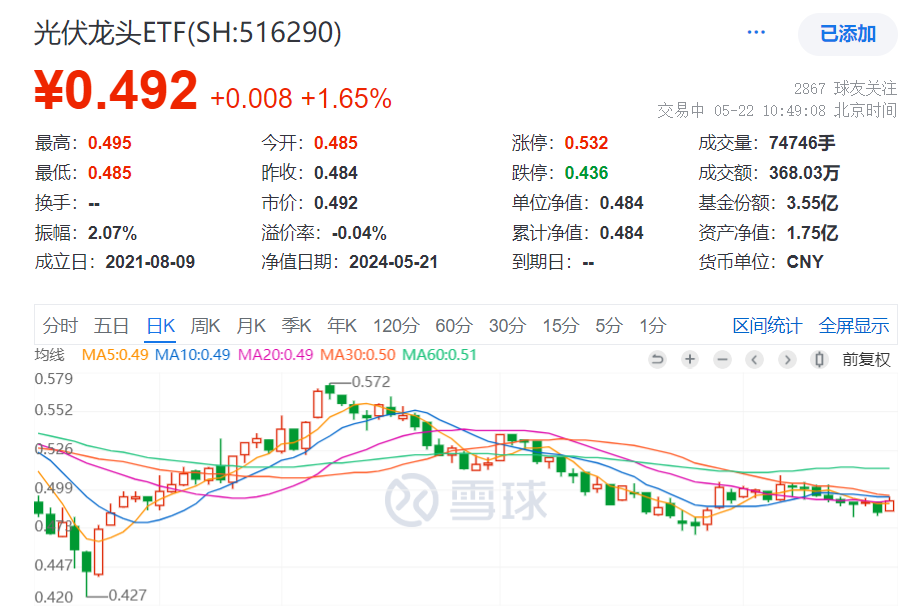Click the MA30:0.50 indicator label
The height and width of the screenshot is (606, 919).
[358, 355]
